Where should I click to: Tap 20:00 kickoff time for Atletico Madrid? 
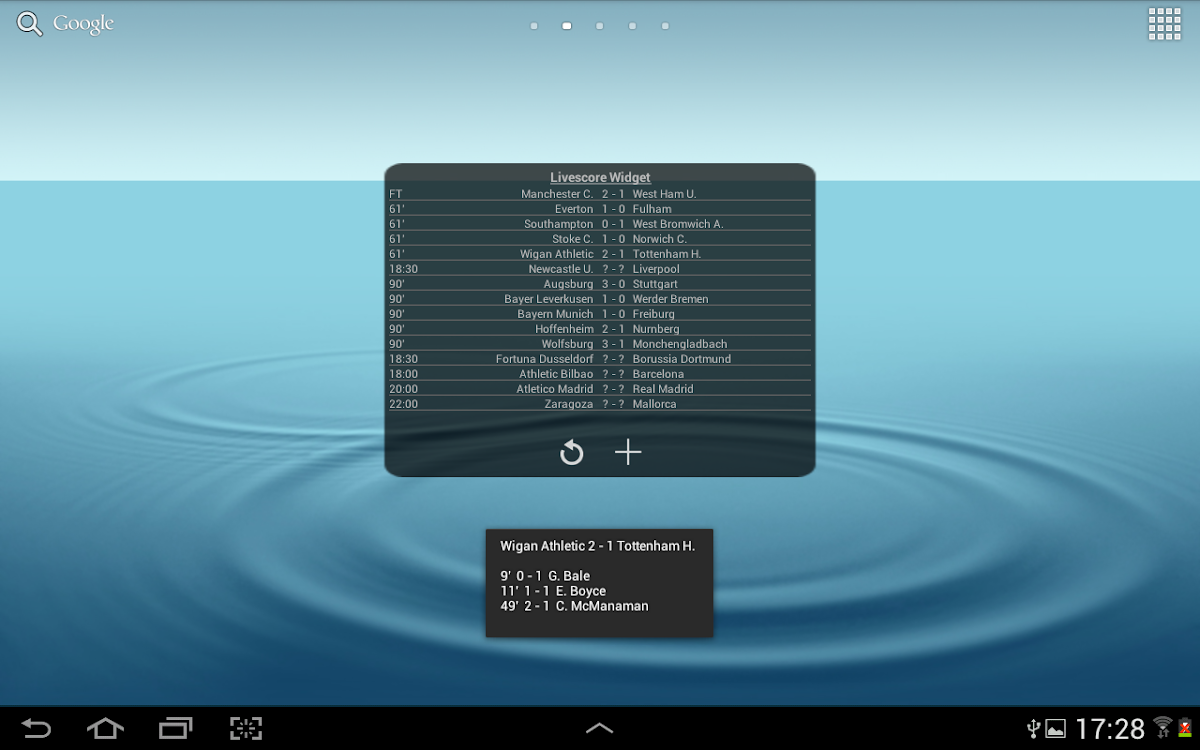pyautogui.click(x=404, y=389)
